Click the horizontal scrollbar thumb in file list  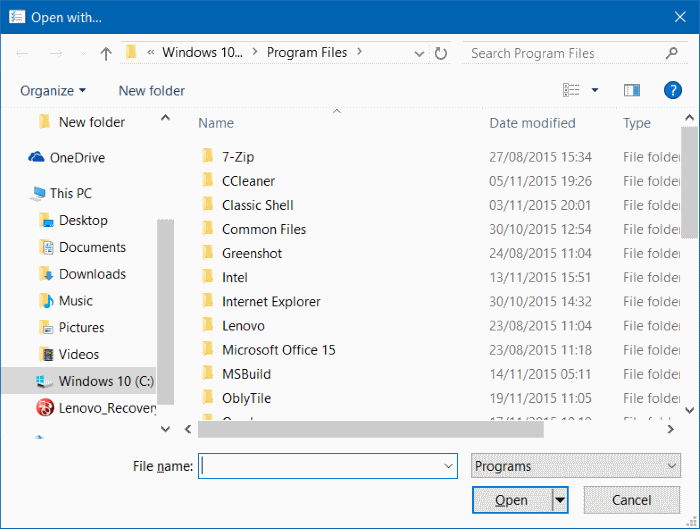coord(371,429)
